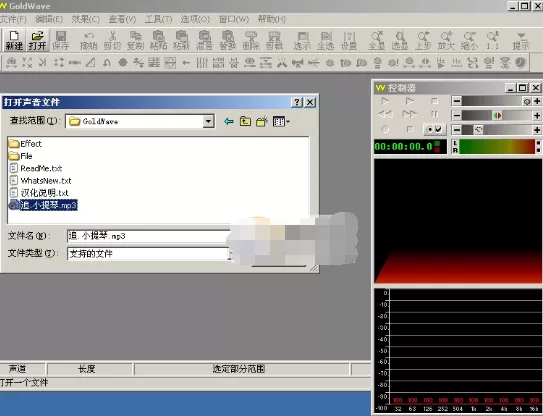Click the triangle fade effect icon
The image size is (543, 416).
(x=90, y=63)
